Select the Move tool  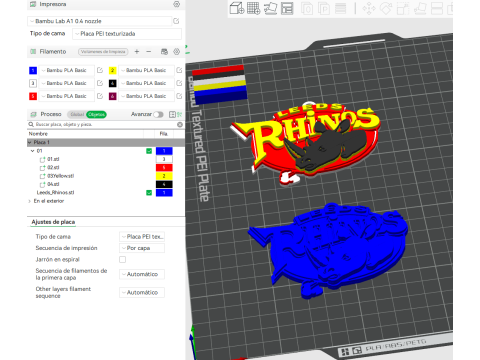point(369,8)
